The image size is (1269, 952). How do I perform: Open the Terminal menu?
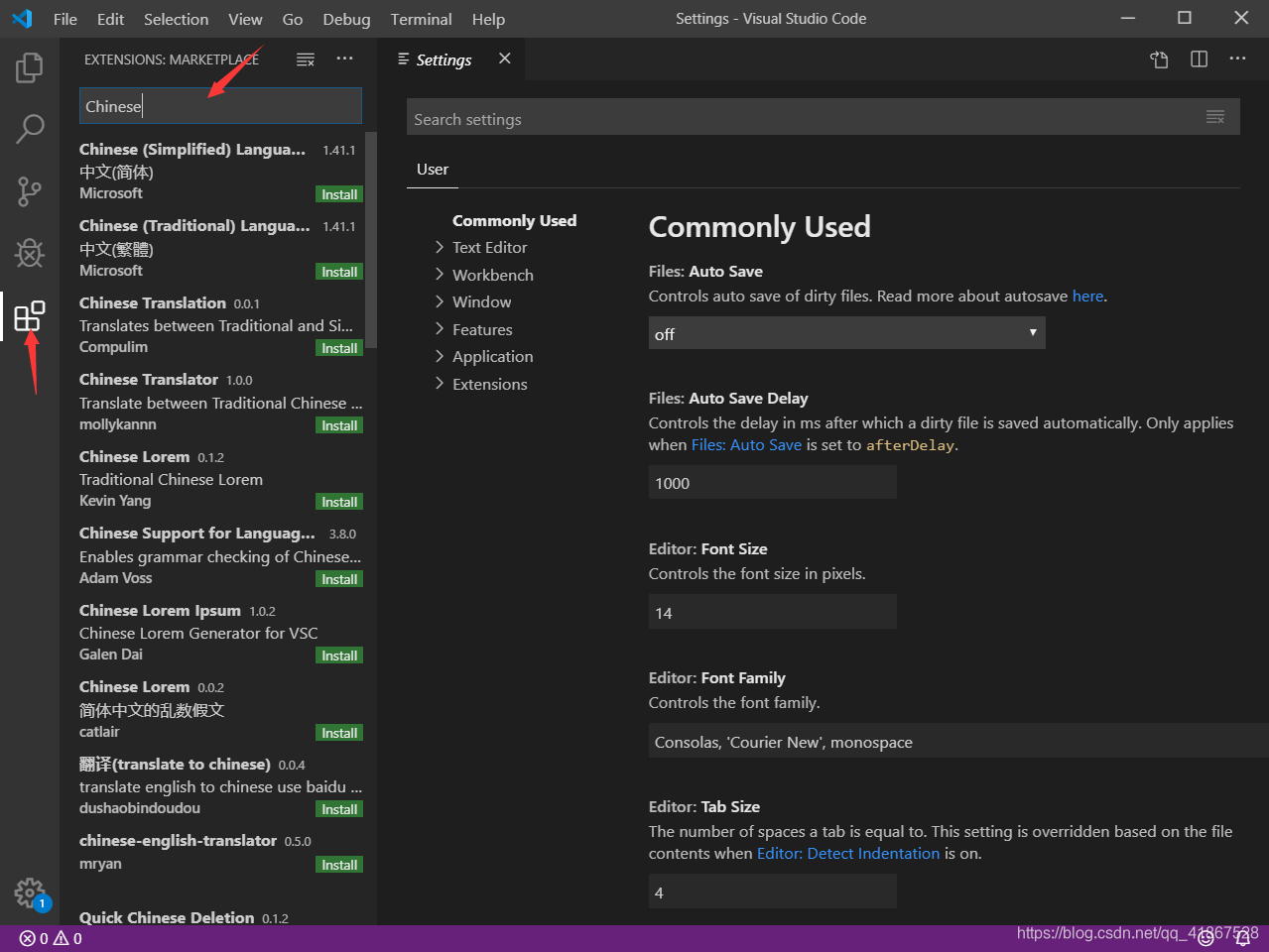pyautogui.click(x=421, y=19)
